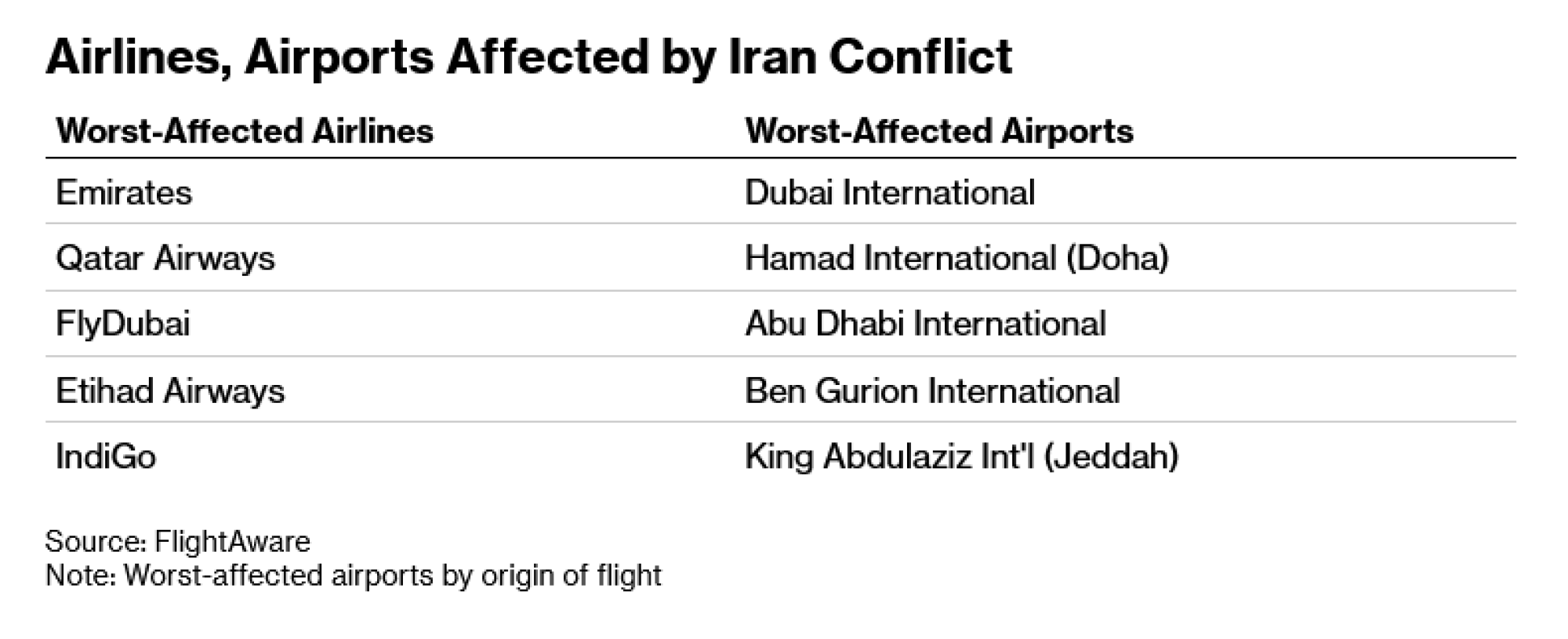Click the Emirates airline cell
This screenshot has height=639, width=1568.
coord(124,193)
